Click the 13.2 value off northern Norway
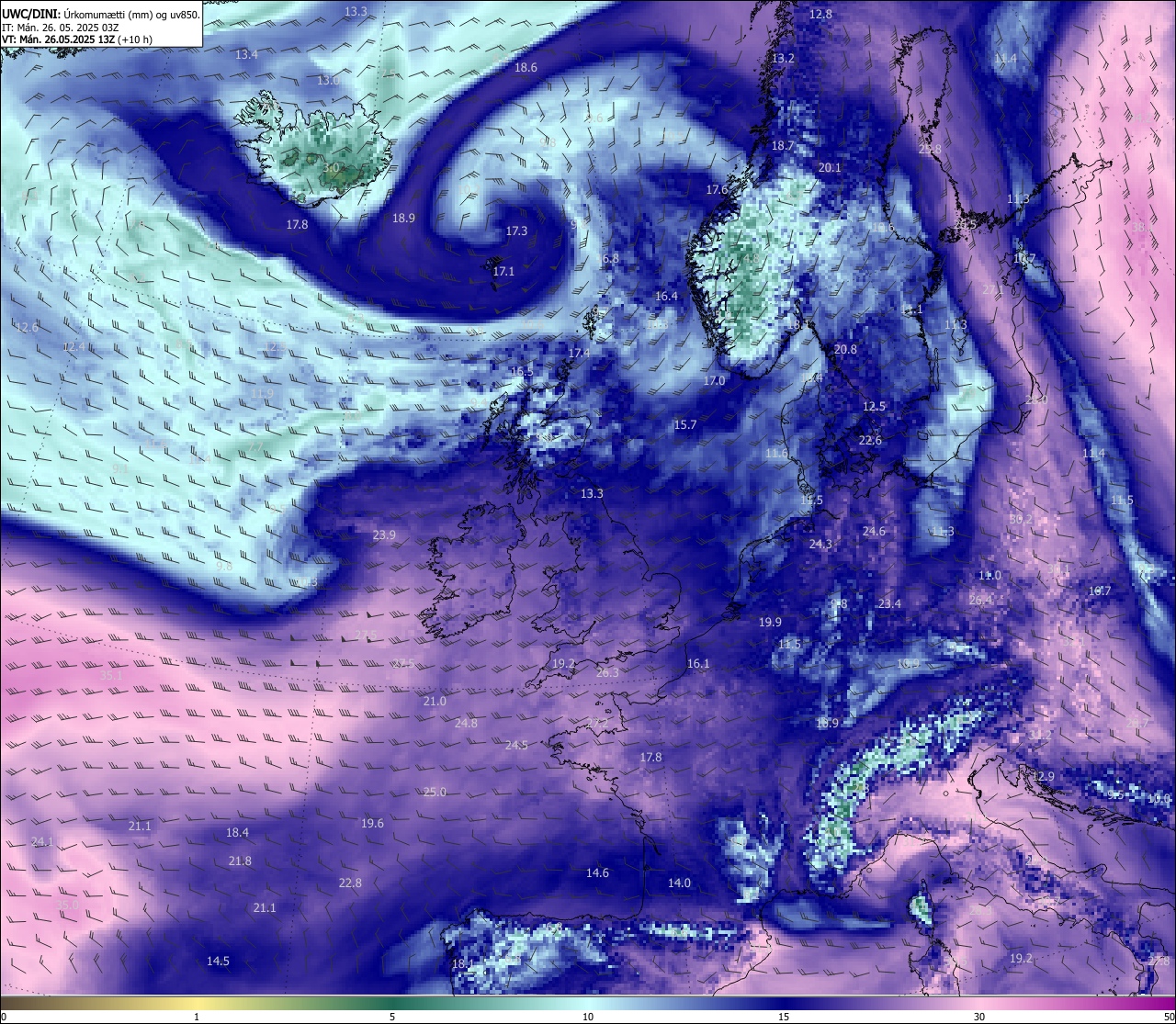The width and height of the screenshot is (1176, 1024). [x=783, y=59]
